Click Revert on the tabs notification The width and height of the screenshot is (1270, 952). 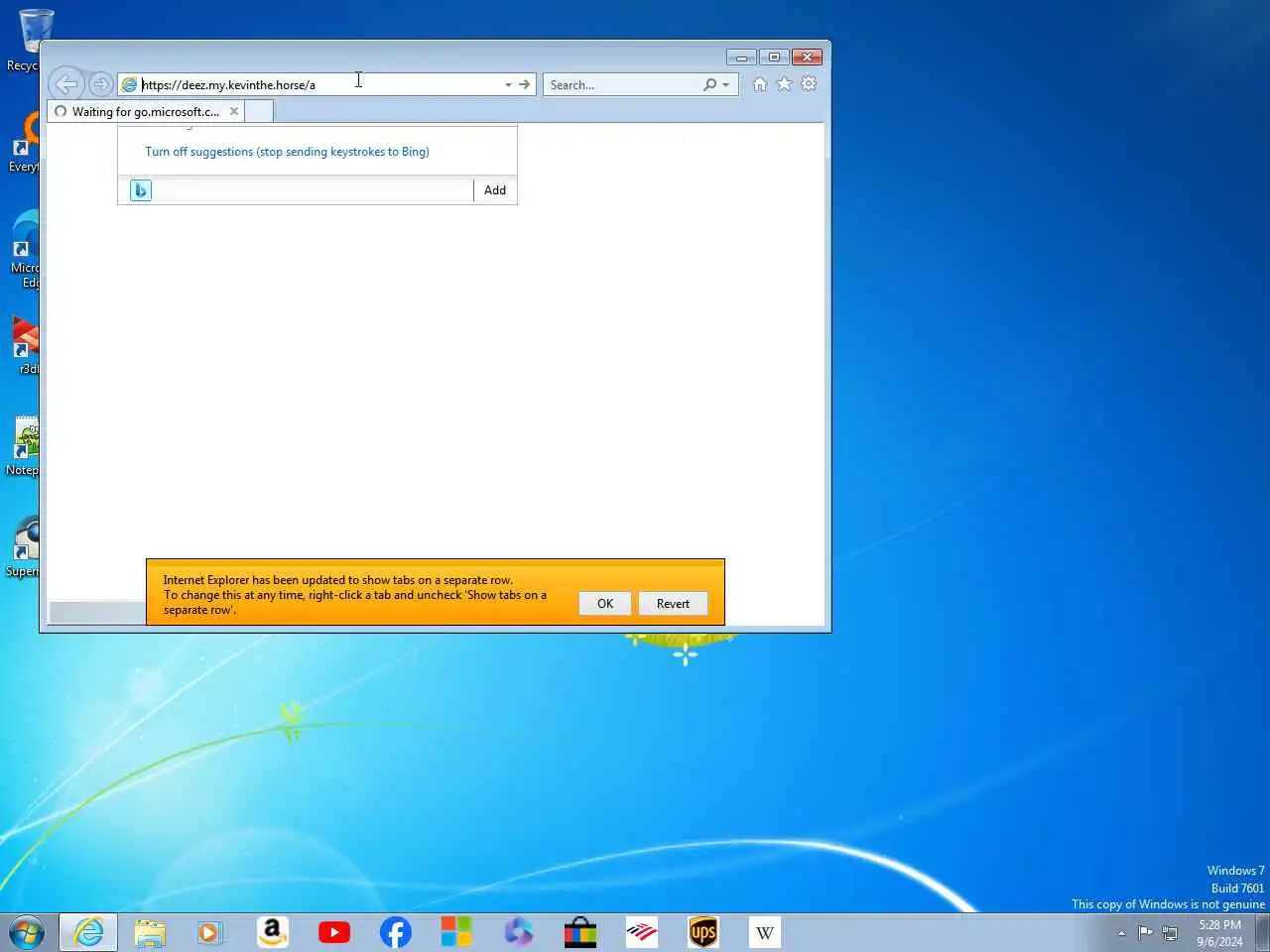click(x=673, y=603)
